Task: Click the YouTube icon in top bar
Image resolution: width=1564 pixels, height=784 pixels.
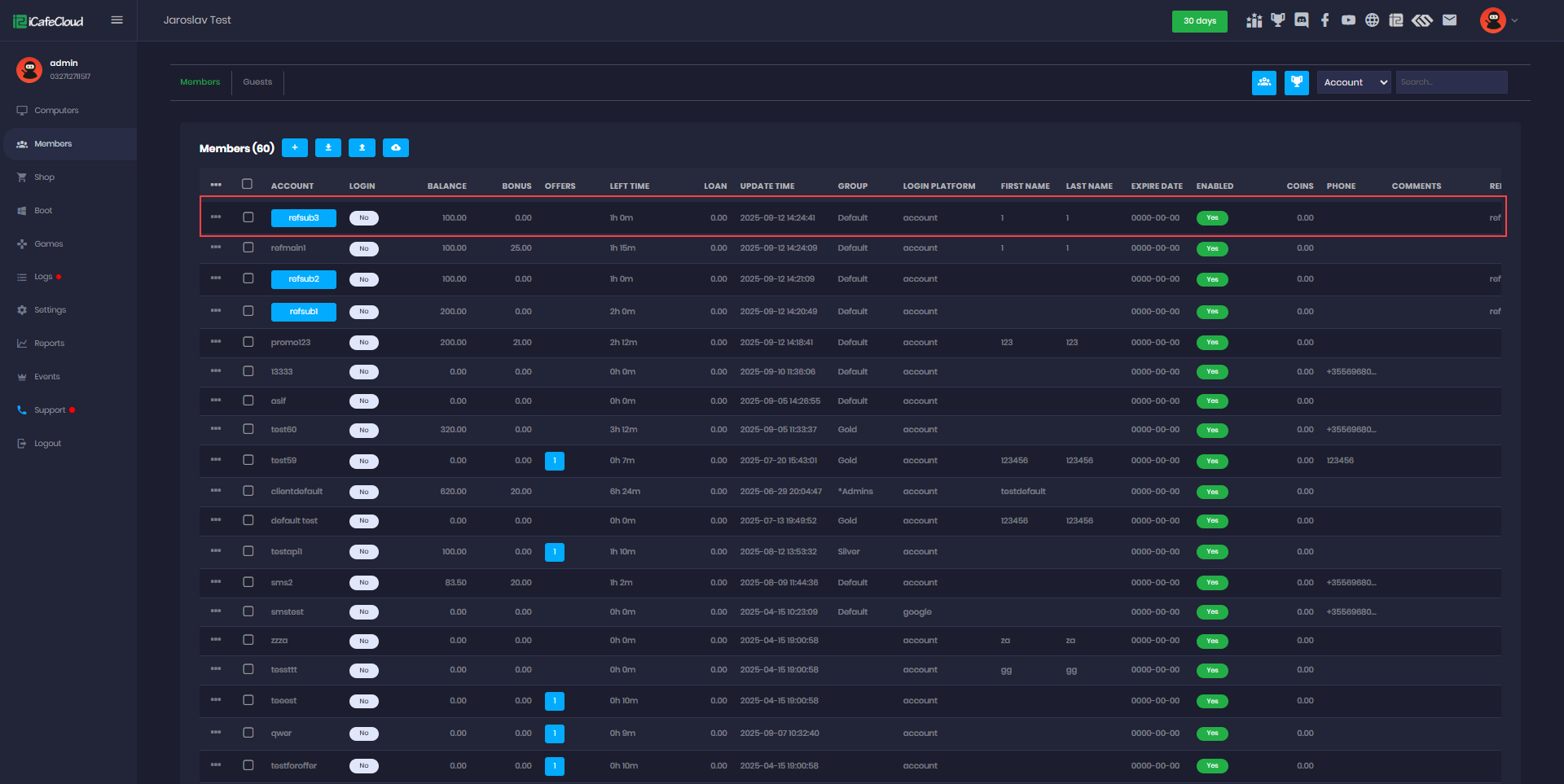Action: coord(1349,20)
